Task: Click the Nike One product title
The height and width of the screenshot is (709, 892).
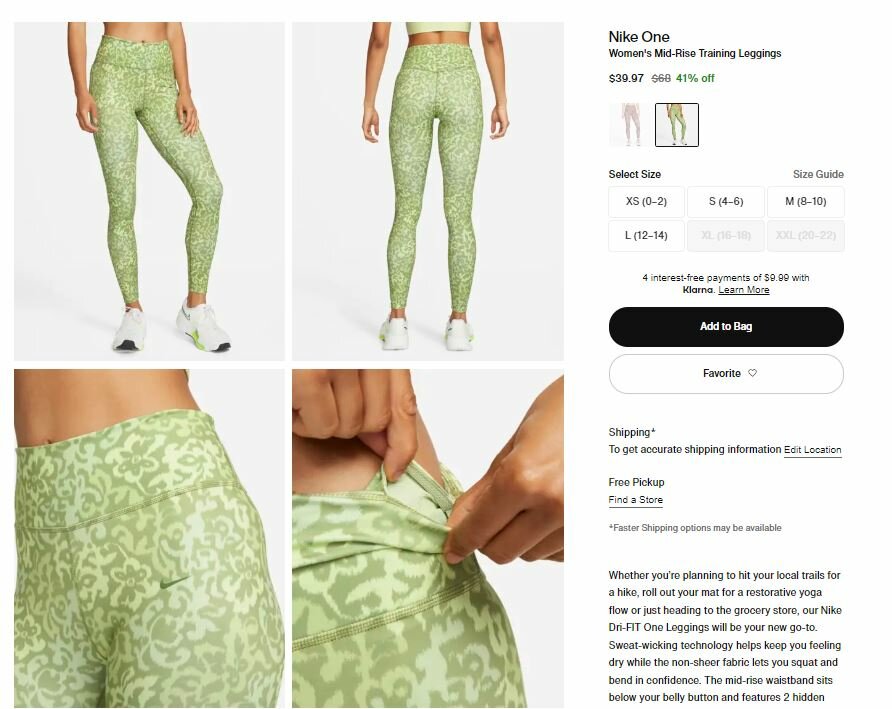Action: pos(639,36)
